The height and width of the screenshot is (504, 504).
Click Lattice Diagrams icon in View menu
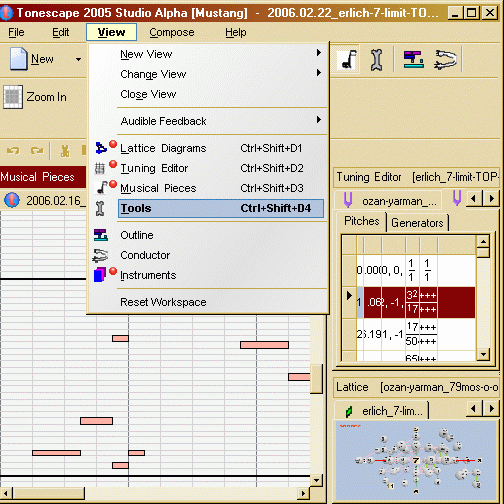[101, 148]
